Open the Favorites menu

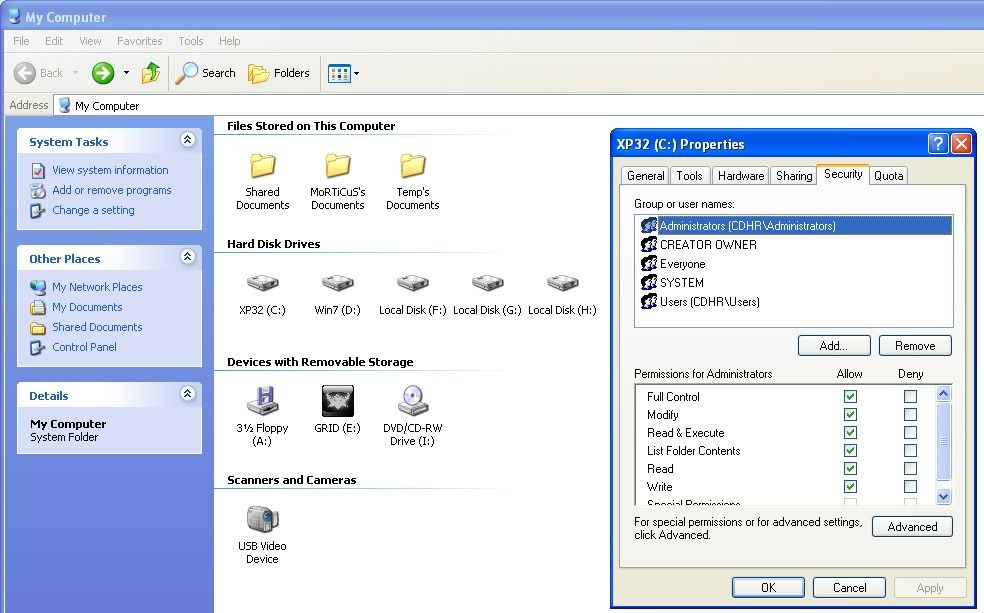click(139, 41)
